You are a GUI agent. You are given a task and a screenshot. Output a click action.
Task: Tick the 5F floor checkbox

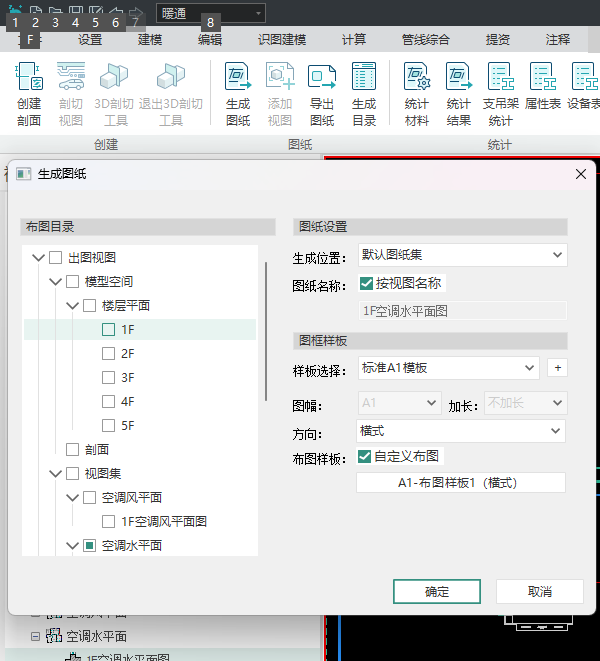coord(108,425)
